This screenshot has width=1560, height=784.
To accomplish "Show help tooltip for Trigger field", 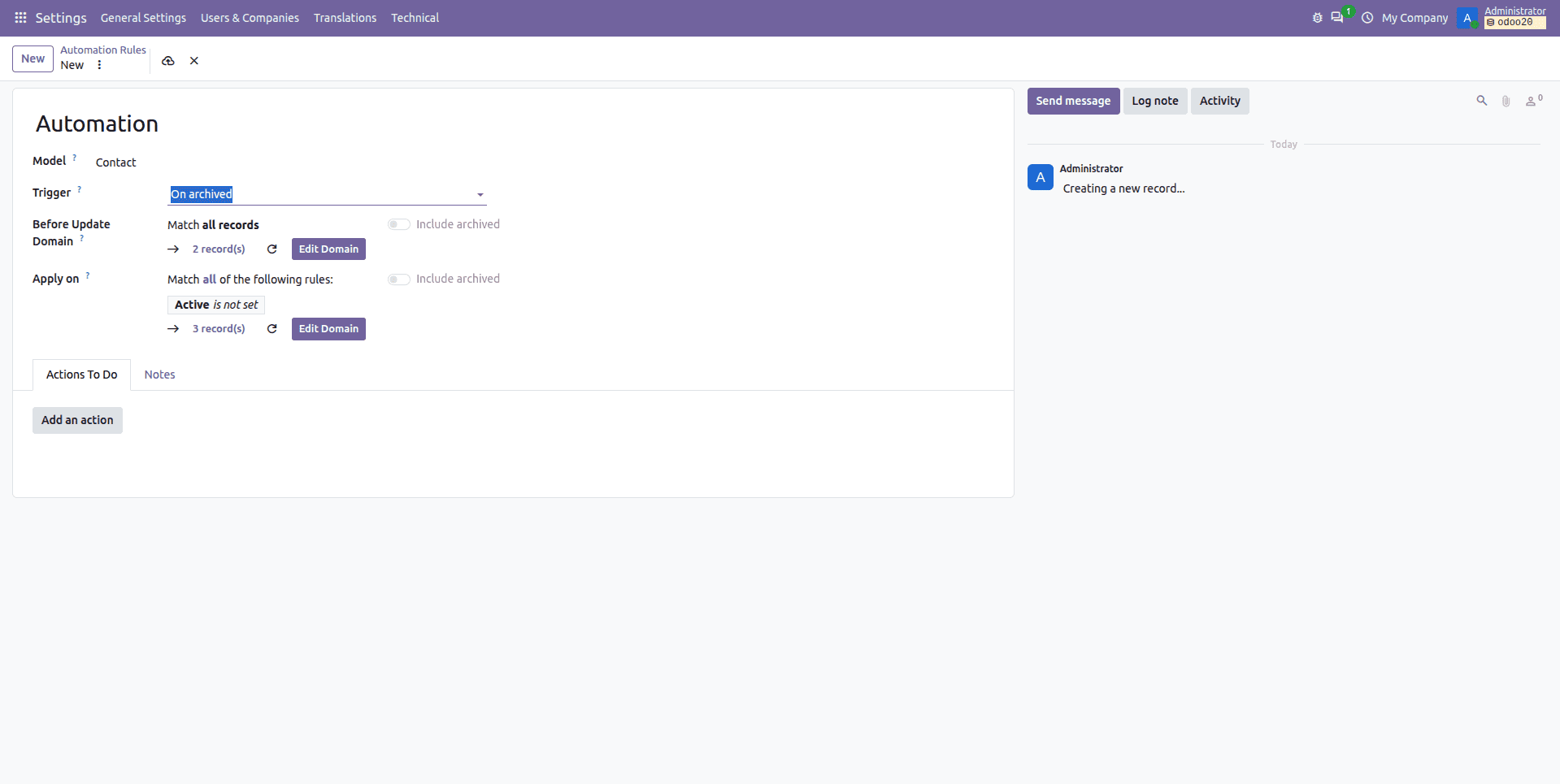I will point(79,189).
